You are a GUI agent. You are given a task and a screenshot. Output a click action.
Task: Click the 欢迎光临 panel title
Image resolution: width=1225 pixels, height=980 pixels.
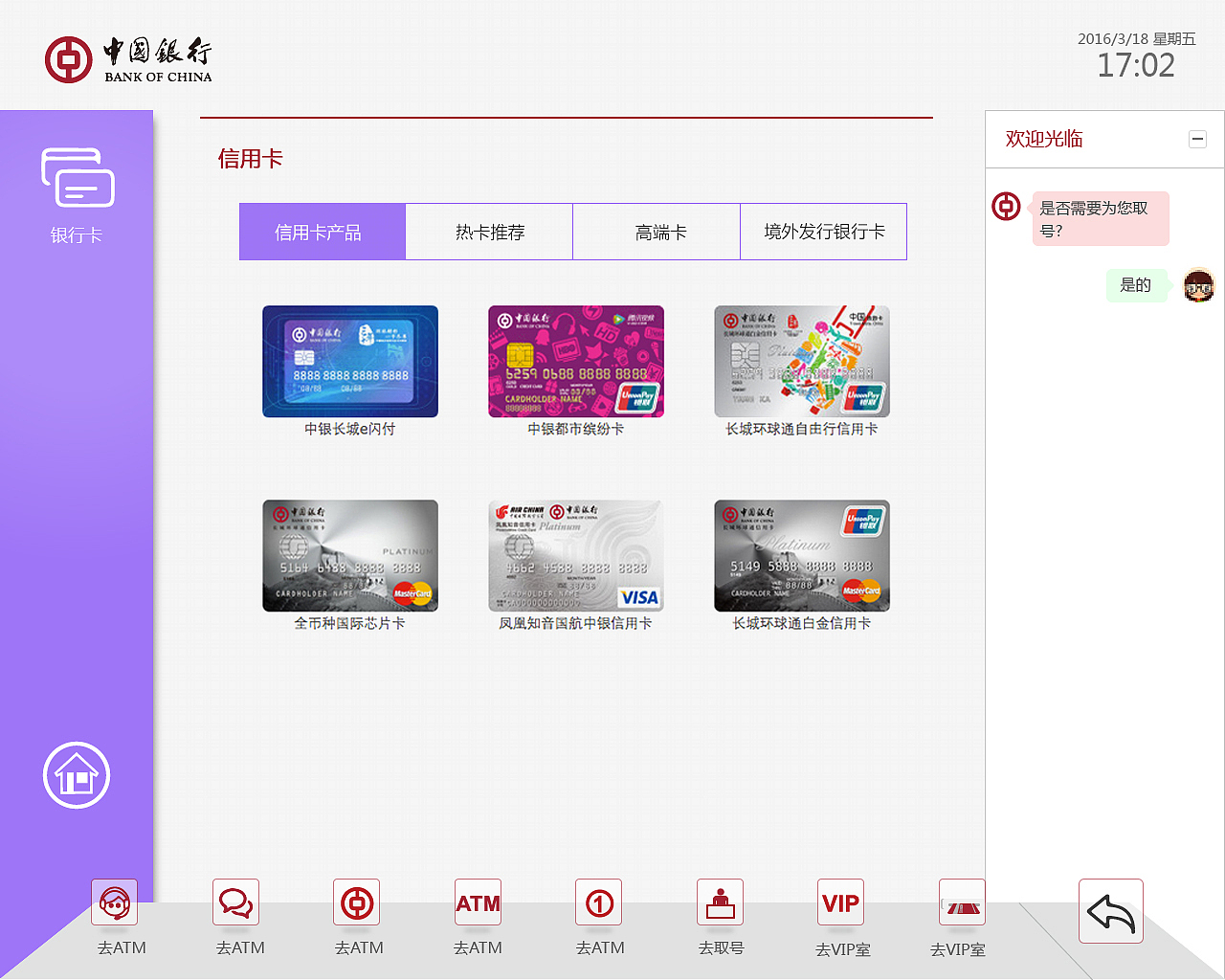(x=1044, y=139)
